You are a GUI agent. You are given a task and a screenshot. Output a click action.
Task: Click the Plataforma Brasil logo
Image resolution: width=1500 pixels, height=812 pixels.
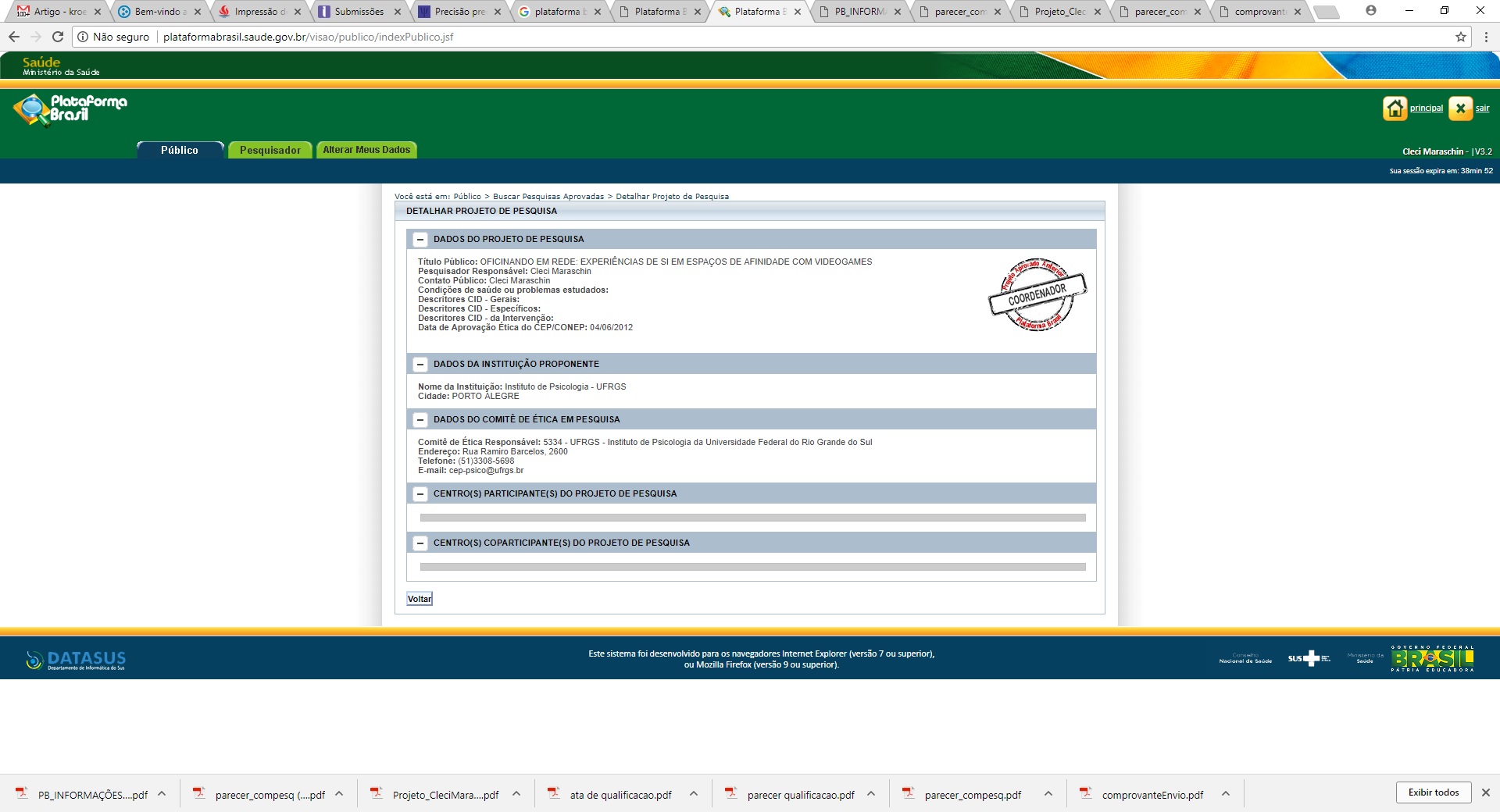(70, 109)
